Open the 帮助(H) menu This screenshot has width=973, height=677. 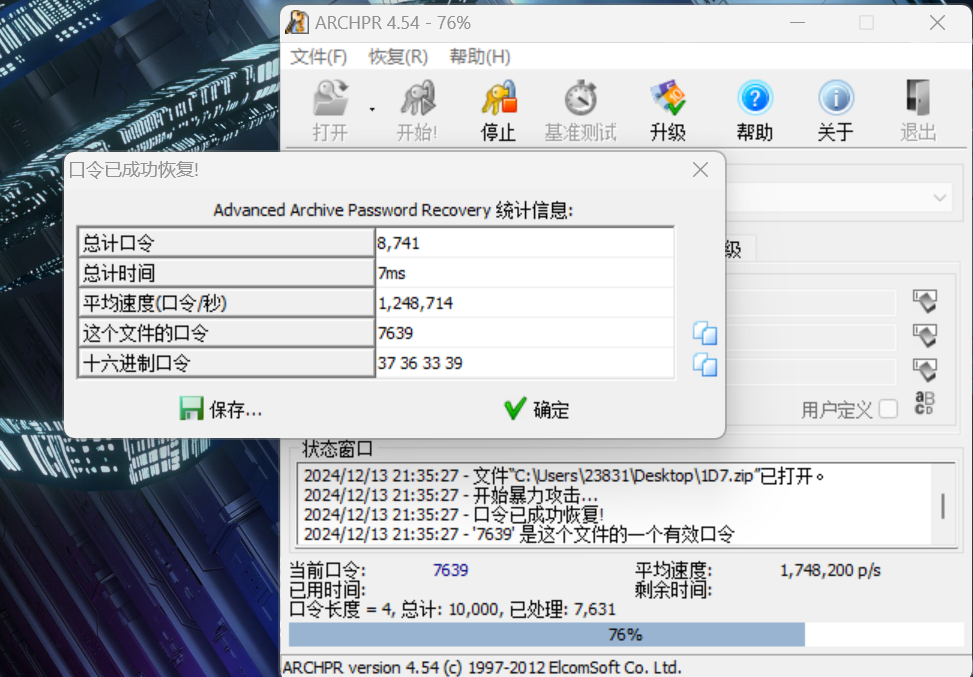(480, 57)
